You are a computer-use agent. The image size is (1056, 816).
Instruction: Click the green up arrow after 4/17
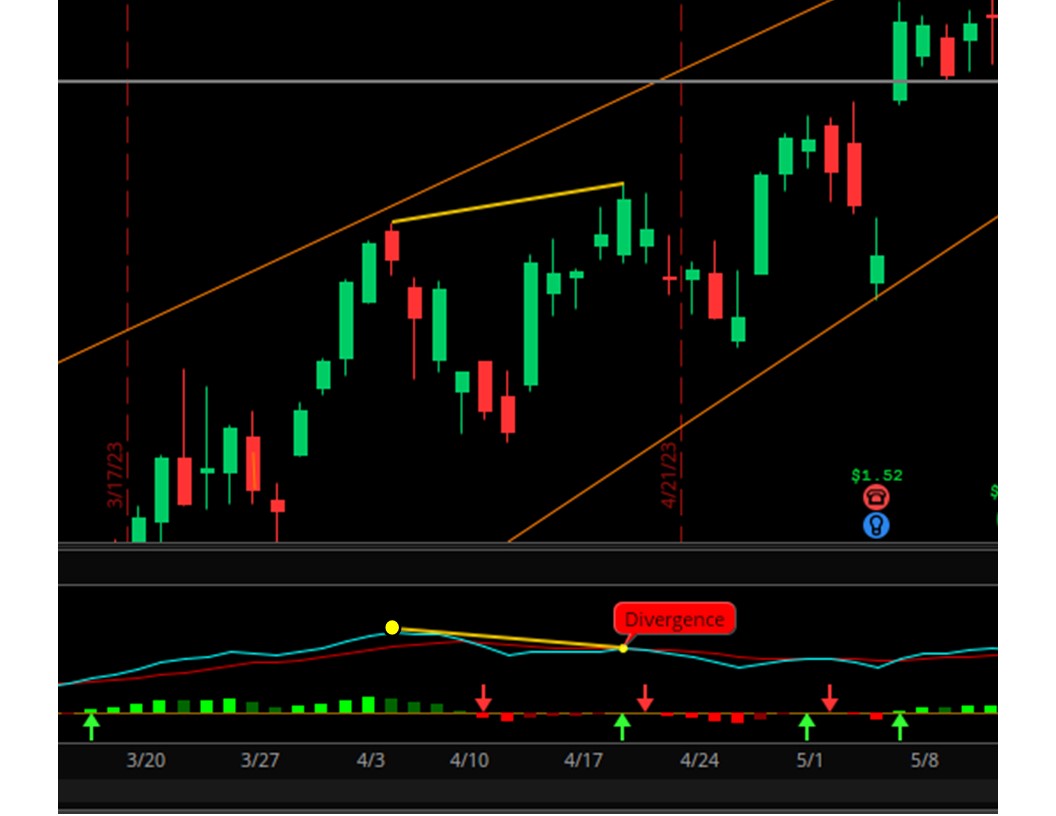click(x=622, y=727)
